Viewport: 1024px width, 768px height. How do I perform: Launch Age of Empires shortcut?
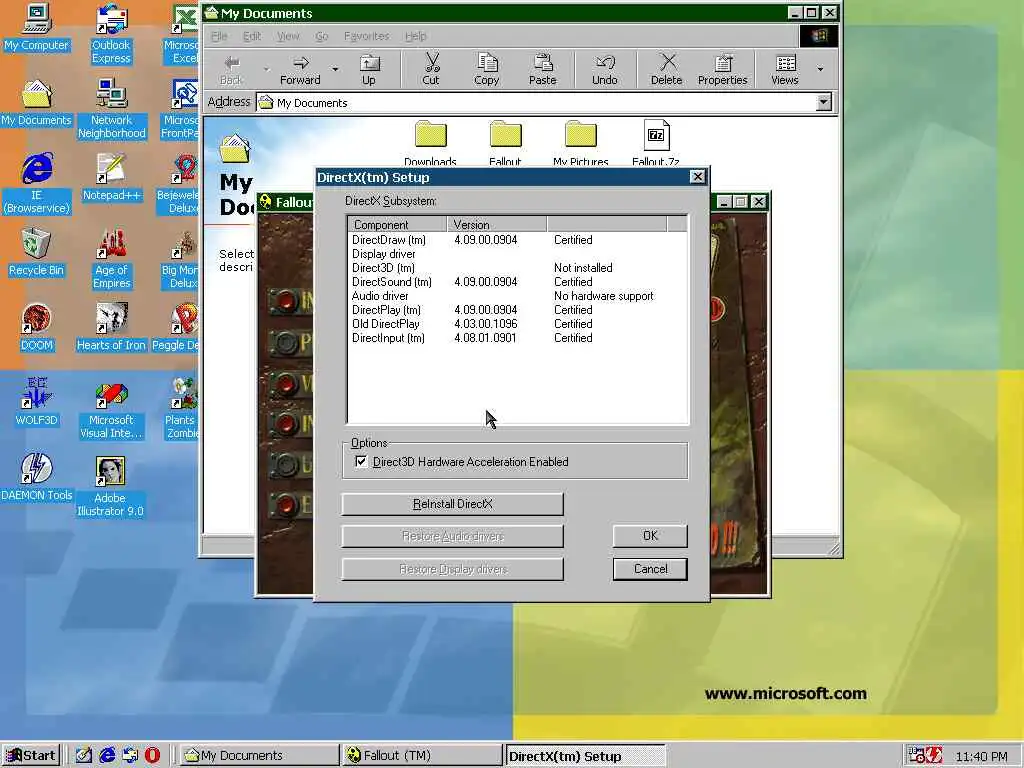coord(111,259)
